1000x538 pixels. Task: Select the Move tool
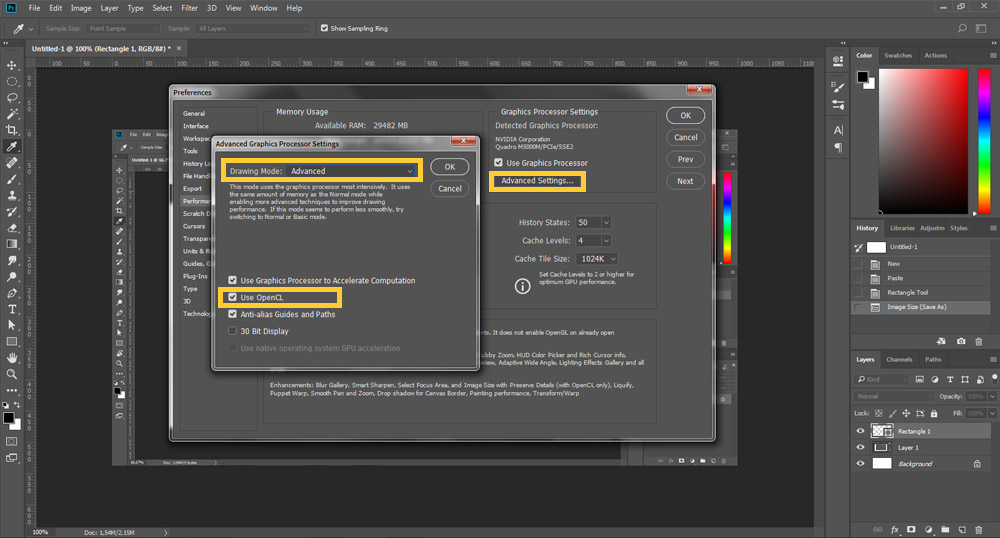[x=11, y=65]
